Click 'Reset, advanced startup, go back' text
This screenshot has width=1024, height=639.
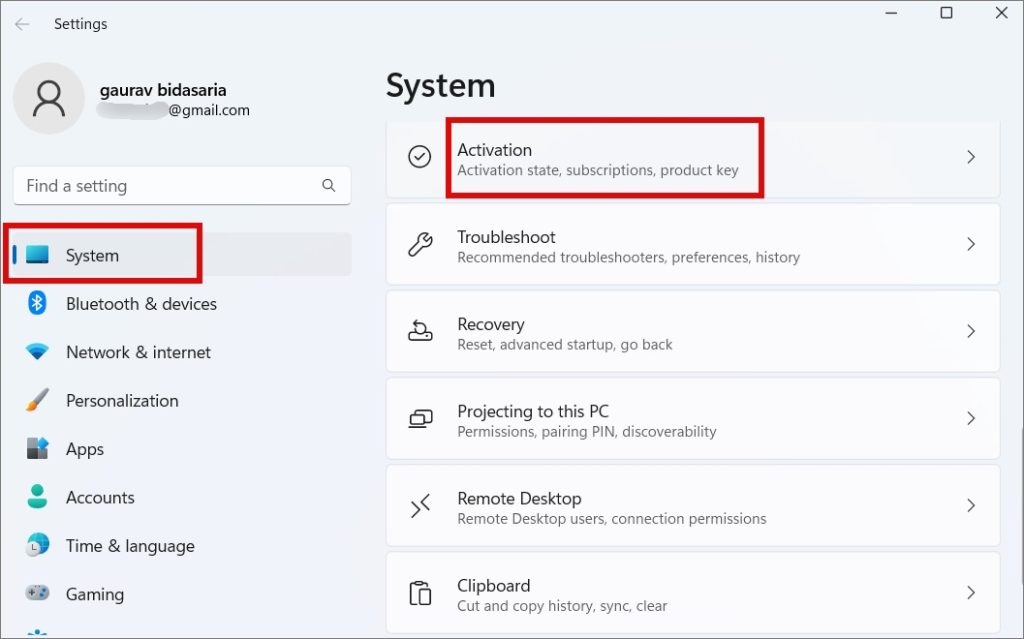(564, 345)
